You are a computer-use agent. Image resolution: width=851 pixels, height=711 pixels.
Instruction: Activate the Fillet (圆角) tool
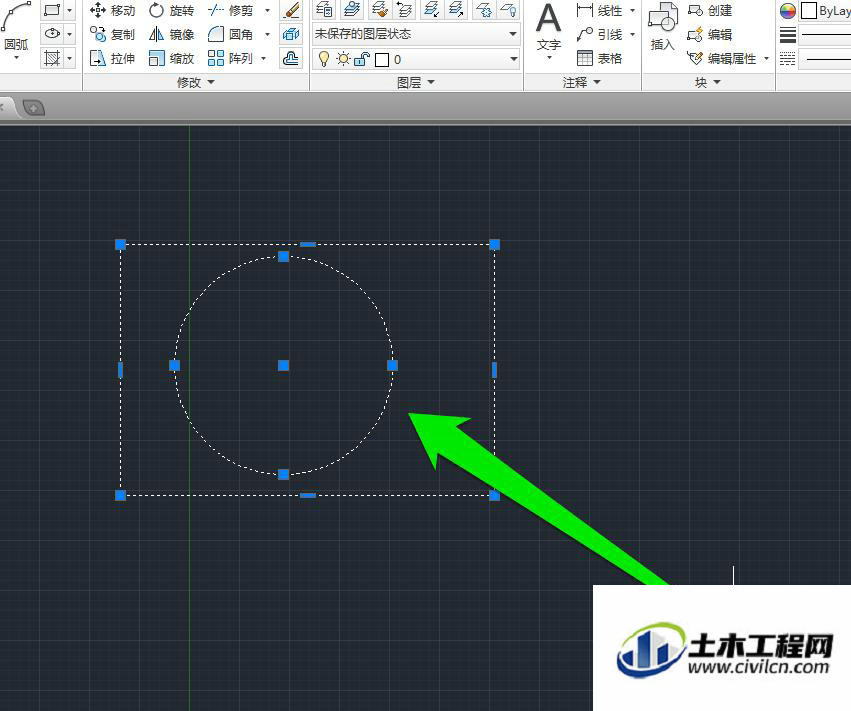coord(231,34)
